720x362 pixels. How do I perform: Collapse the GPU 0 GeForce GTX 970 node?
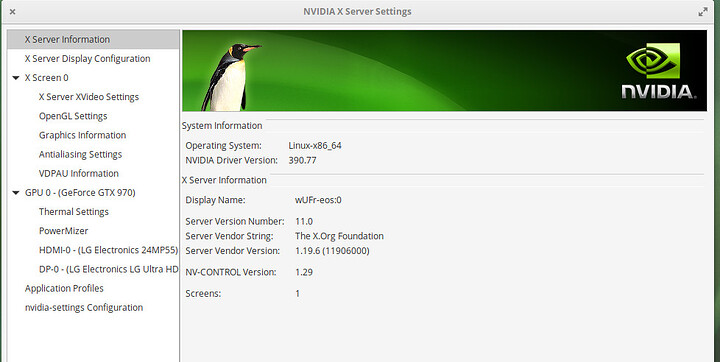[16, 193]
